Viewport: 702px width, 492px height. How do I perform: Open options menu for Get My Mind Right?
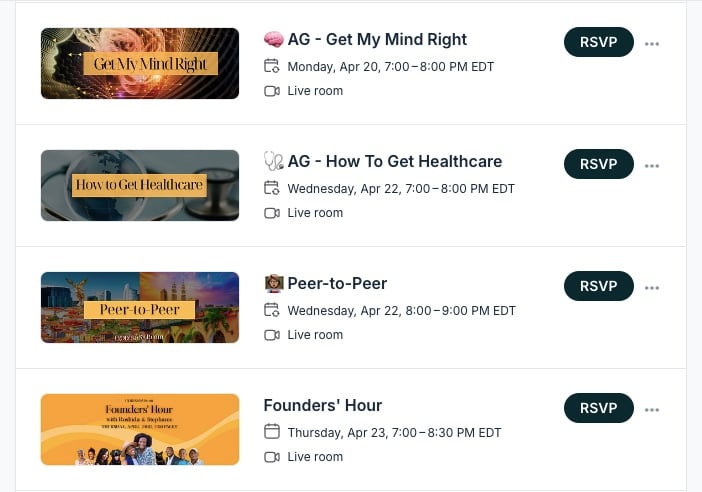coord(652,44)
